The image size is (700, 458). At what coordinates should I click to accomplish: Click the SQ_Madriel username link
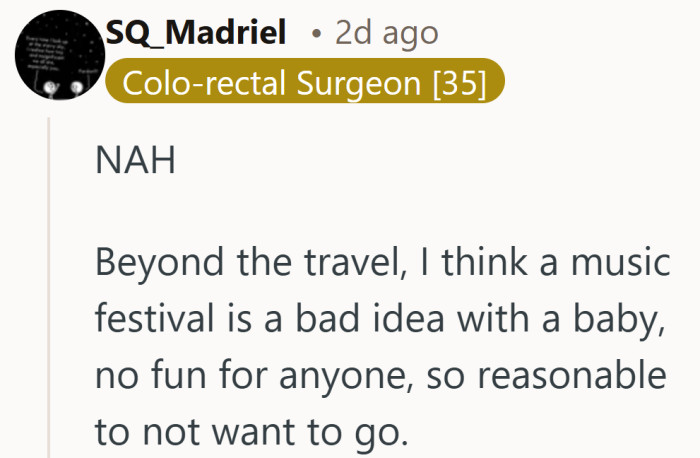coord(197,32)
